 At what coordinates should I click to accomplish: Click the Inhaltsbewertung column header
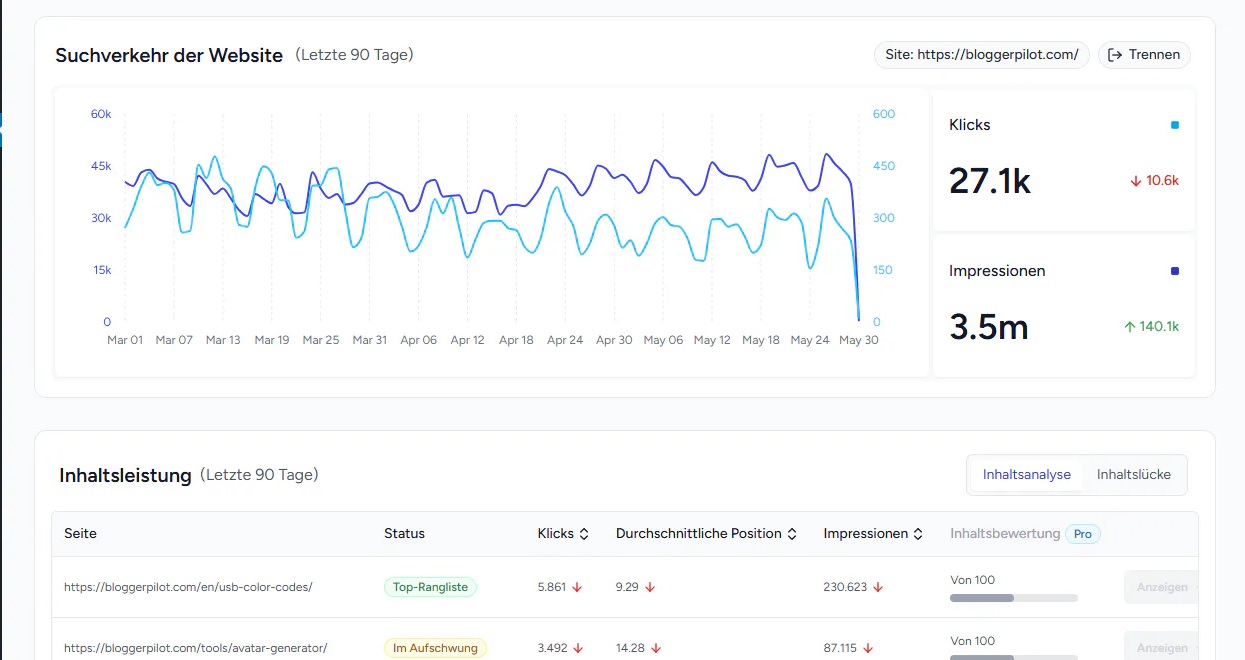pos(1005,534)
